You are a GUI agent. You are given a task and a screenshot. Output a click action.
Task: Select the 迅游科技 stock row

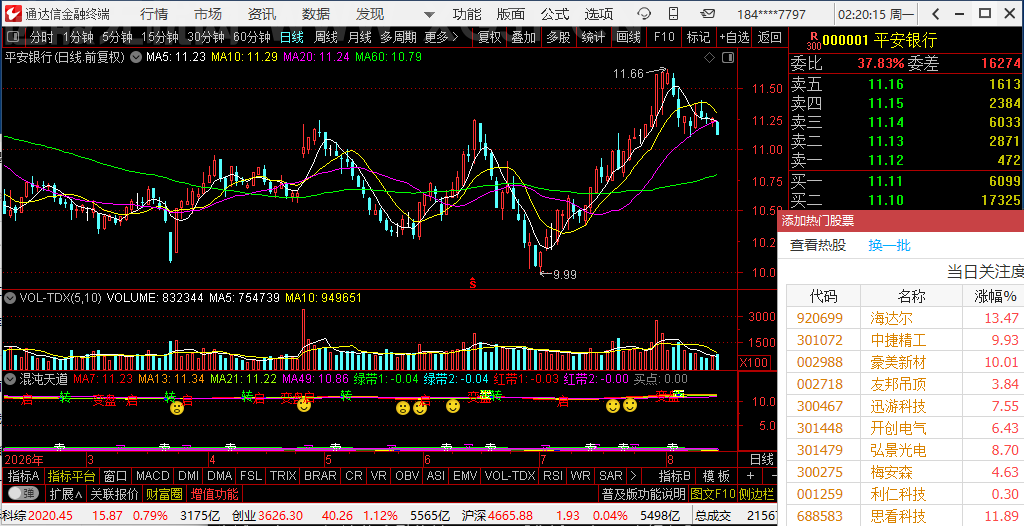905,406
